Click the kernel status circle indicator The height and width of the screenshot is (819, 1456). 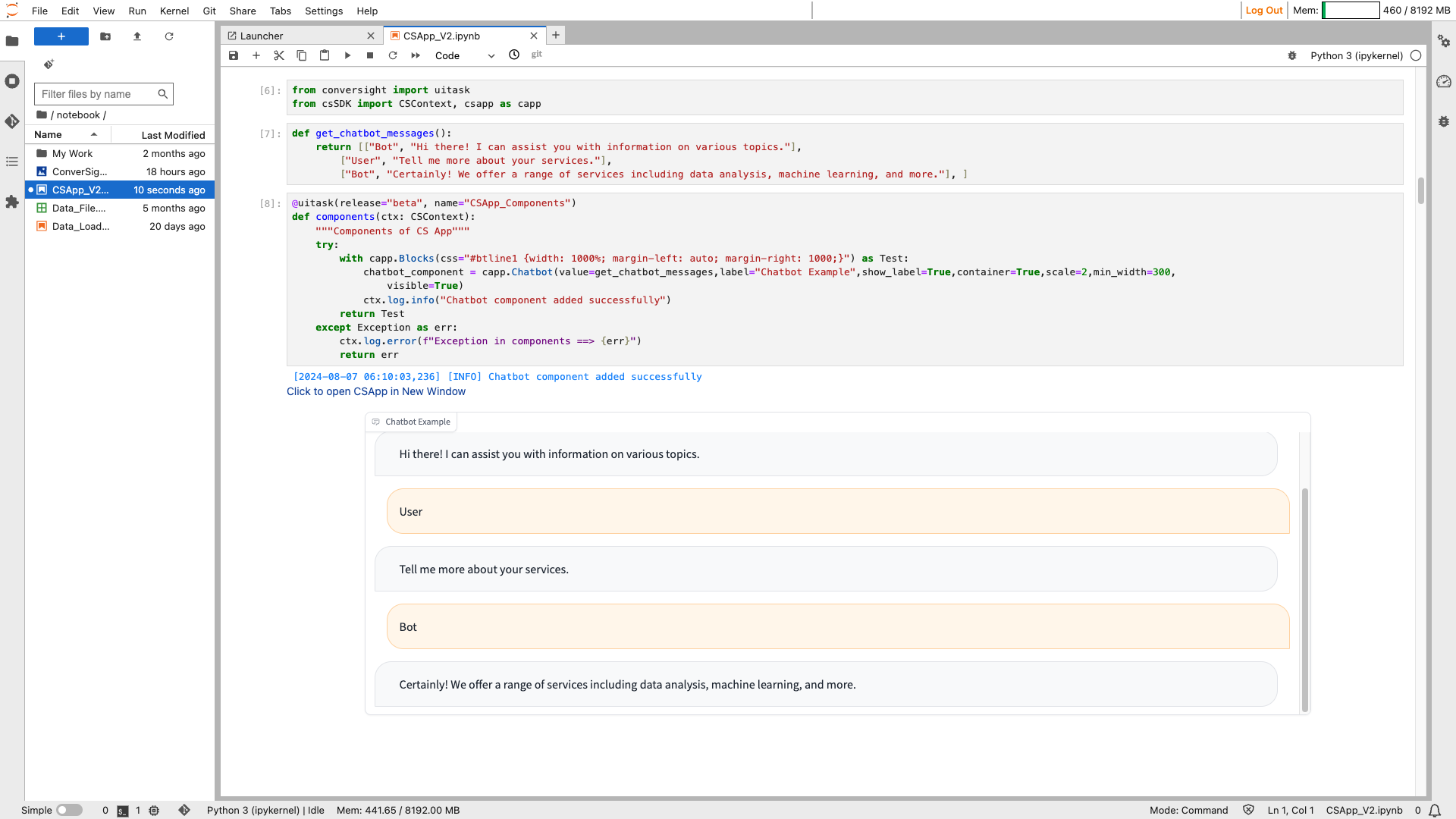[1416, 55]
